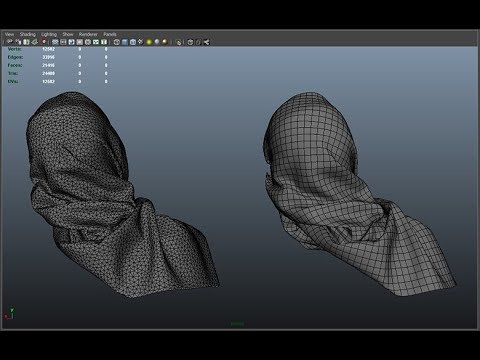The image size is (480, 360).
Task: Toggle the Shadows grey sphere icon
Action: [157, 42]
